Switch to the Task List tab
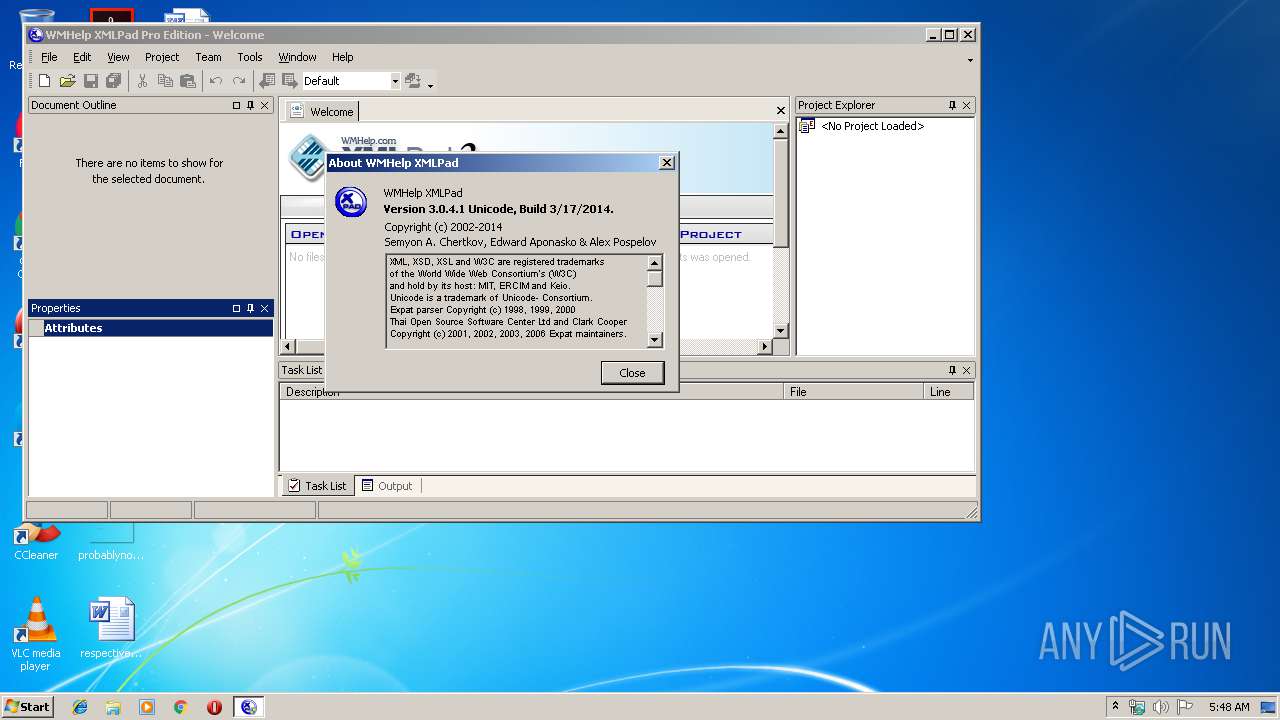Screen dimensions: 1280x720 click(x=317, y=486)
